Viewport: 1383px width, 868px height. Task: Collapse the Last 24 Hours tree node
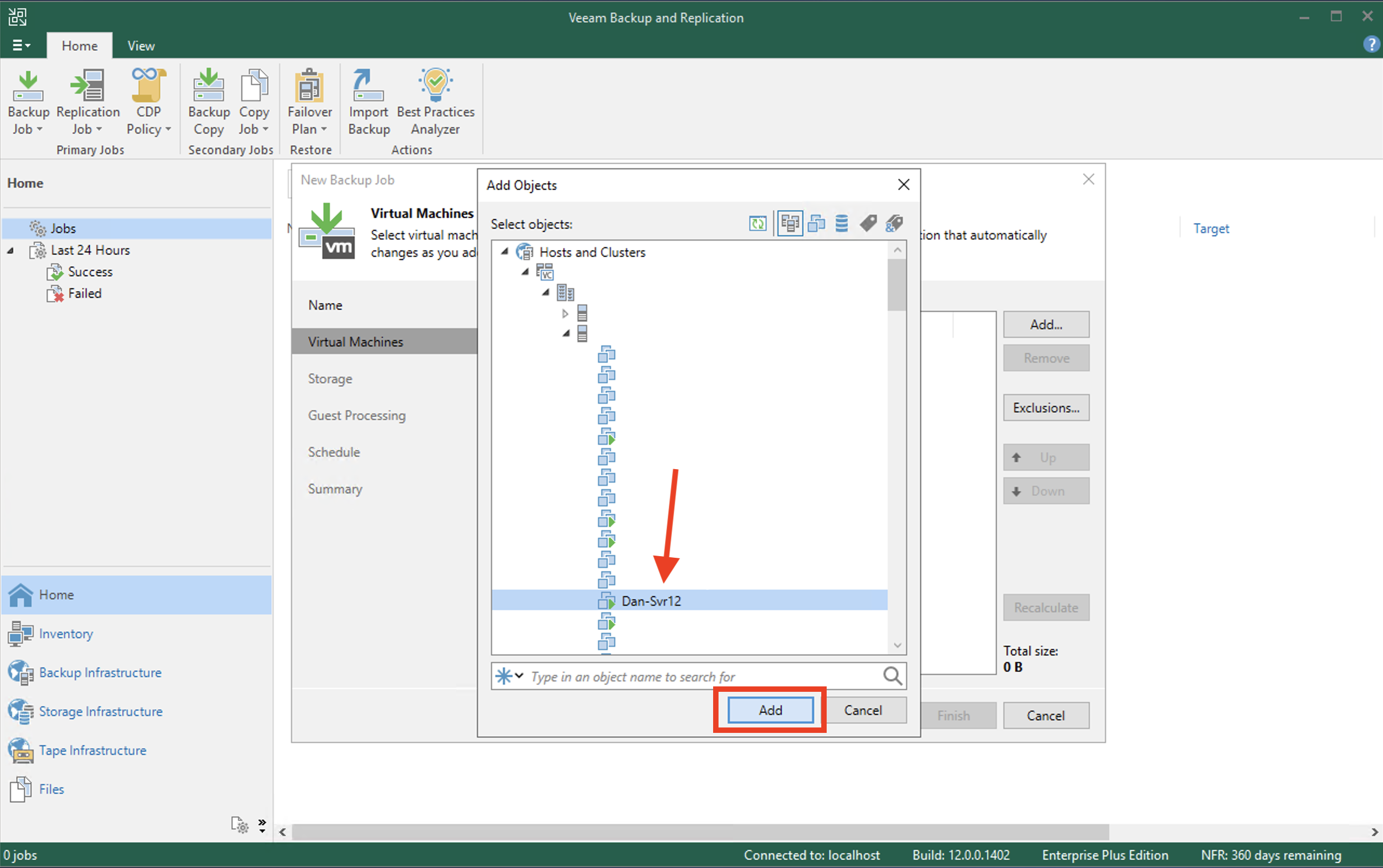[x=10, y=251]
